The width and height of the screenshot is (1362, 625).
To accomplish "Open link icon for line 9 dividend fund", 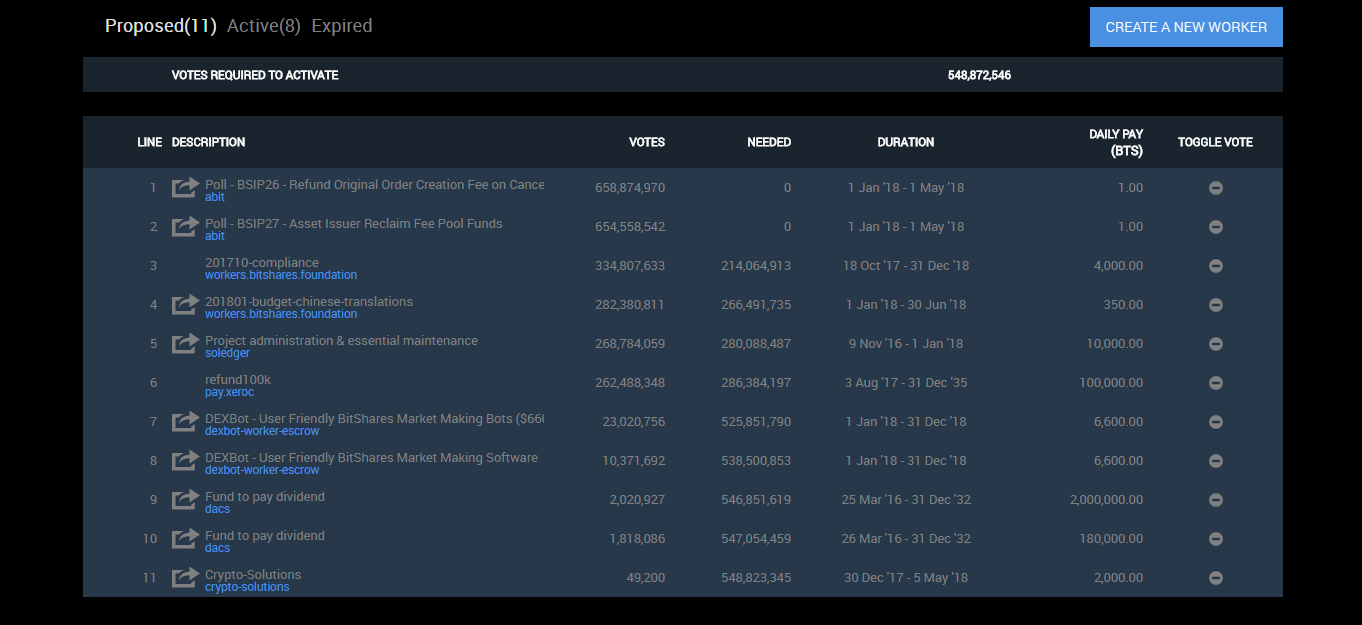I will 185,499.
